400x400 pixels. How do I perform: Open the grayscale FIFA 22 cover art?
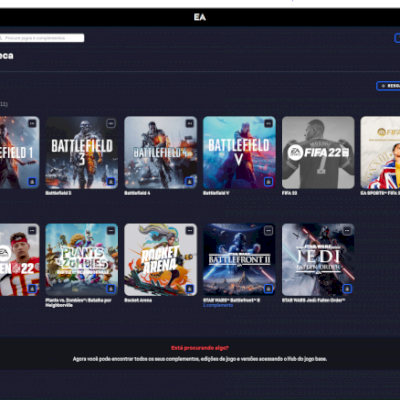click(318, 153)
